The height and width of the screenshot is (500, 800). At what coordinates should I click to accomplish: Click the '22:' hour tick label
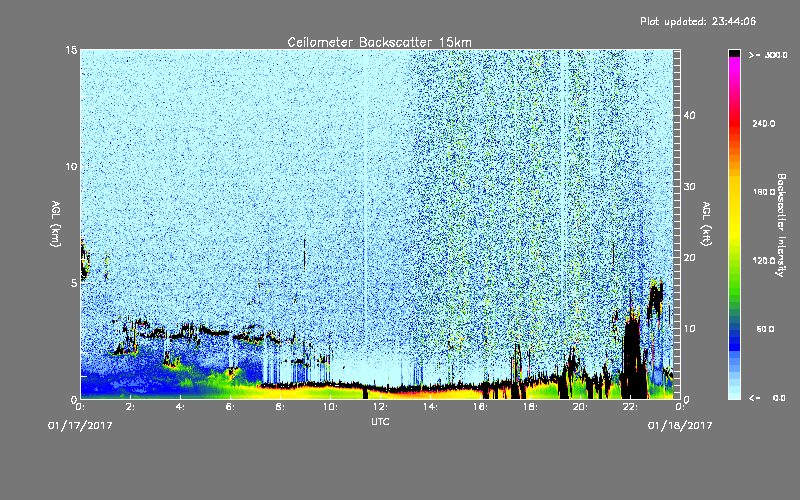point(630,407)
